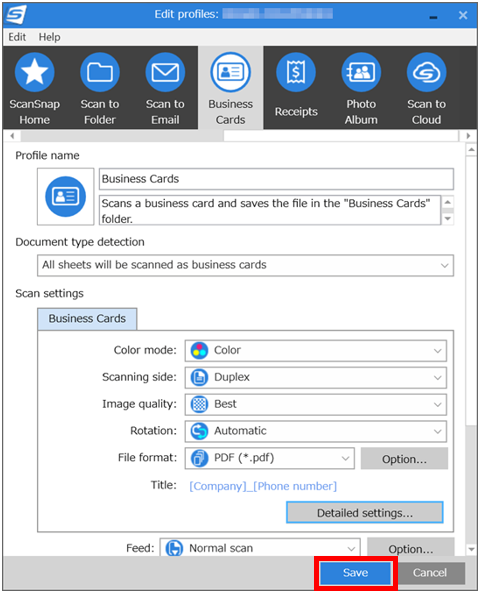Minimize the Edit profiles window
Image resolution: width=480 pixels, height=594 pixels.
coord(433,16)
